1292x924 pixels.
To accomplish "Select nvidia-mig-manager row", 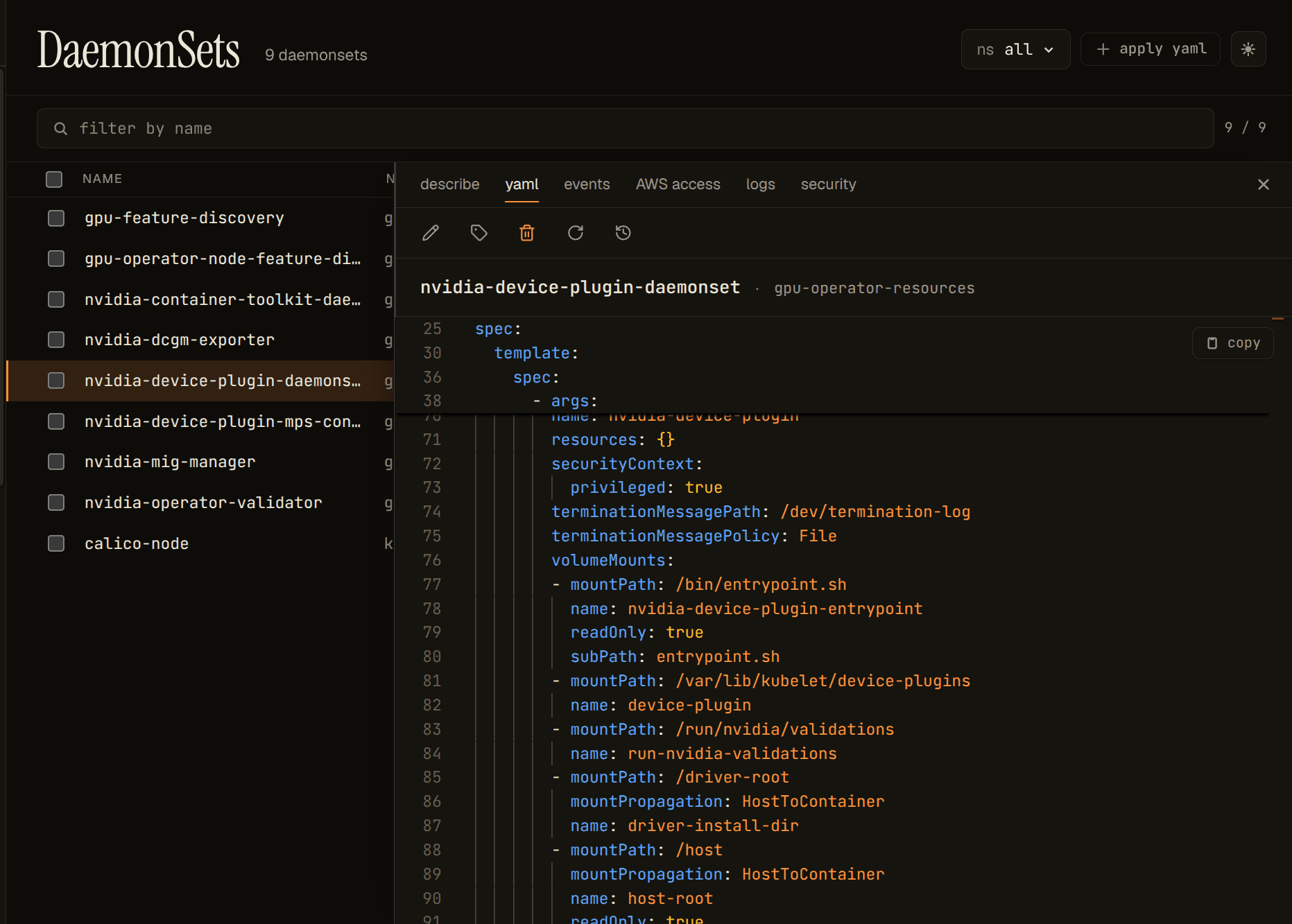I will pyautogui.click(x=200, y=462).
